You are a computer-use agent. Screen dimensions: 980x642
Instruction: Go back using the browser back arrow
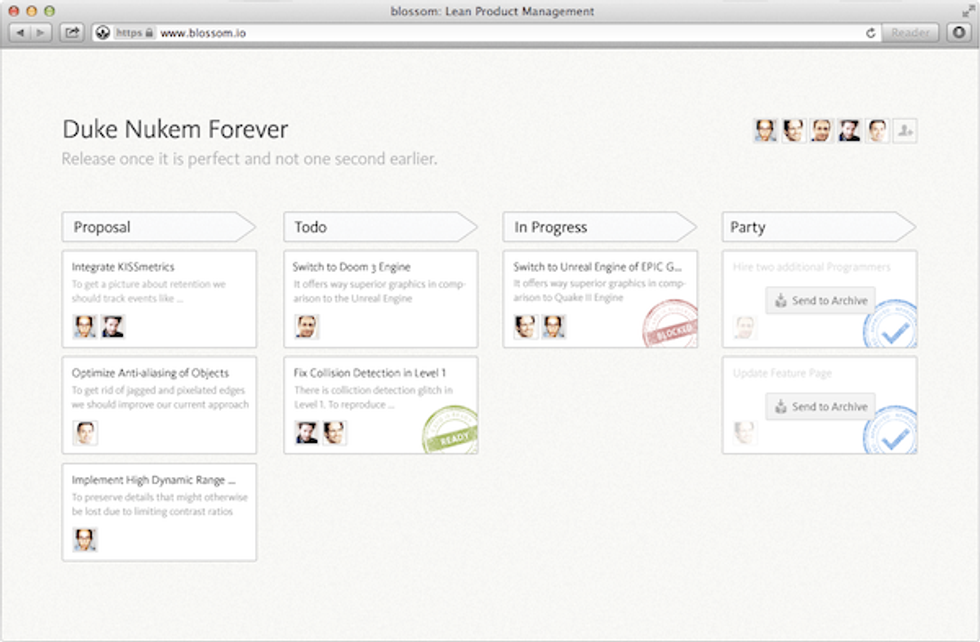click(20, 33)
